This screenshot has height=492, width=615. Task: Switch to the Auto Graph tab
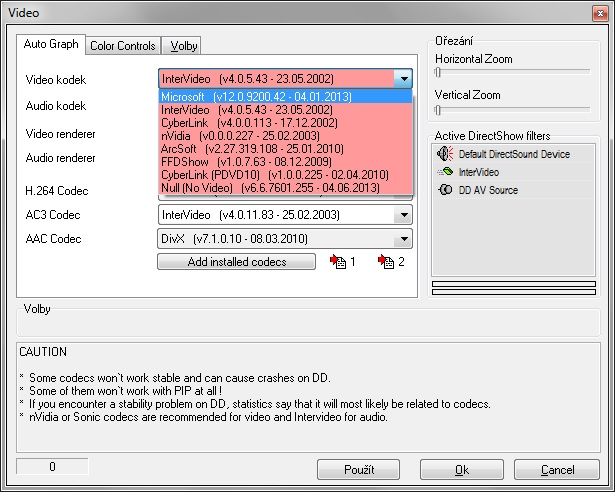[x=51, y=44]
